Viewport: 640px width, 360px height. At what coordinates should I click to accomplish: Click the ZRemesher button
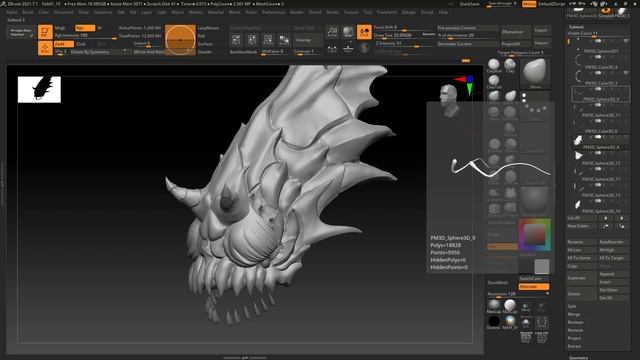click(x=516, y=31)
